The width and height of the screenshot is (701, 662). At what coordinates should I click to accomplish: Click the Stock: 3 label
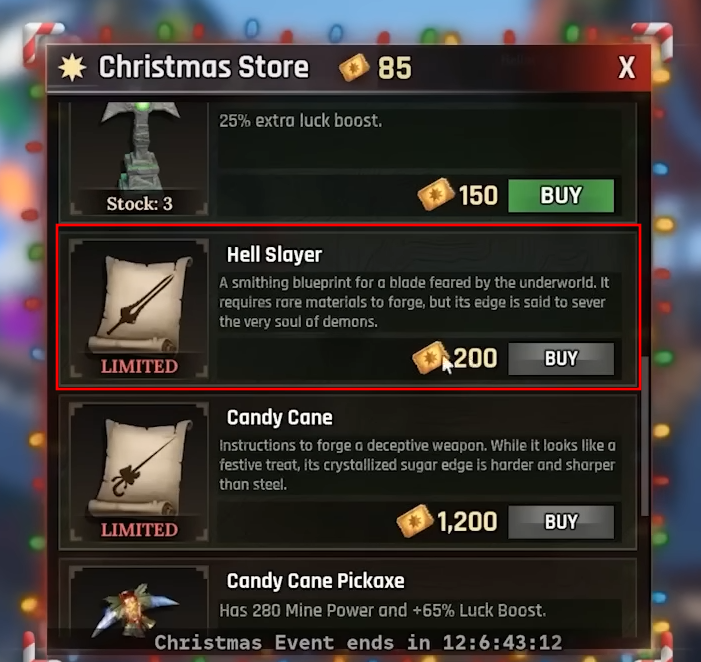tap(139, 204)
